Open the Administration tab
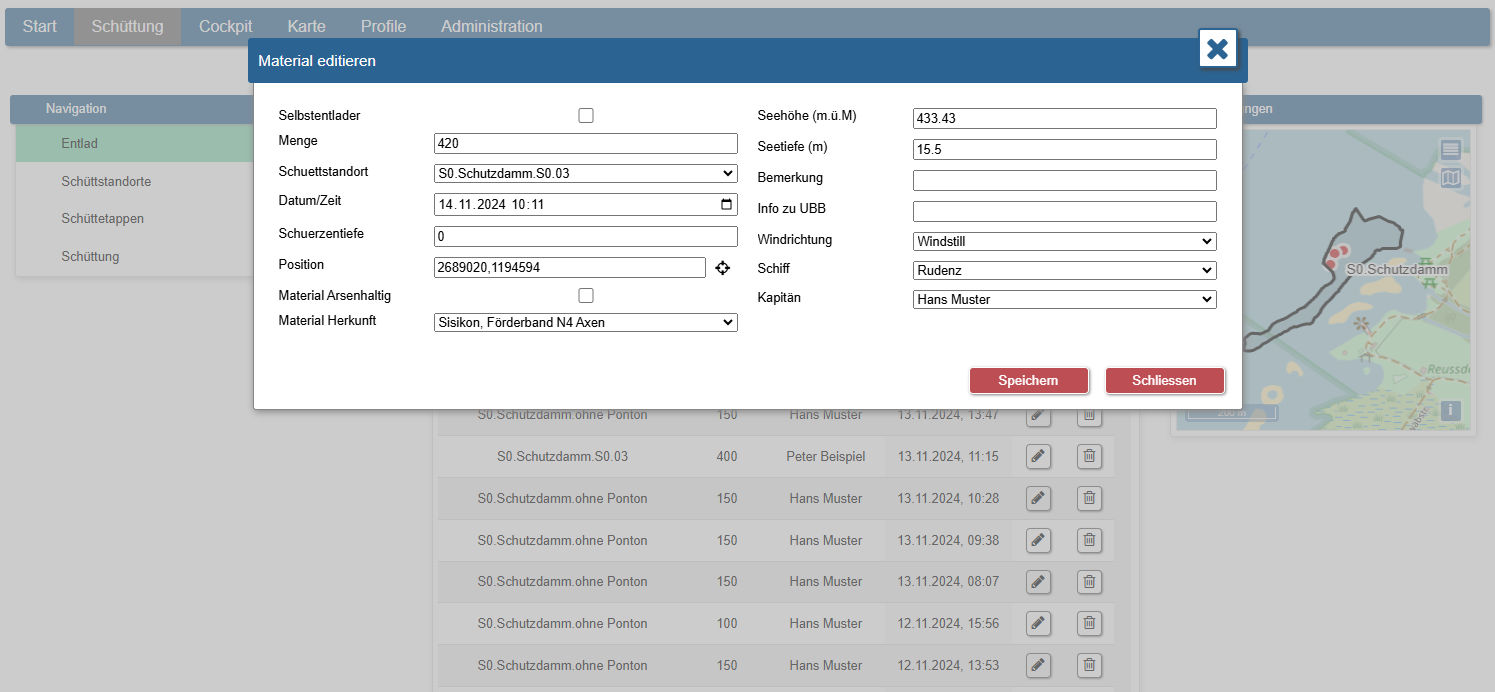 coord(492,26)
